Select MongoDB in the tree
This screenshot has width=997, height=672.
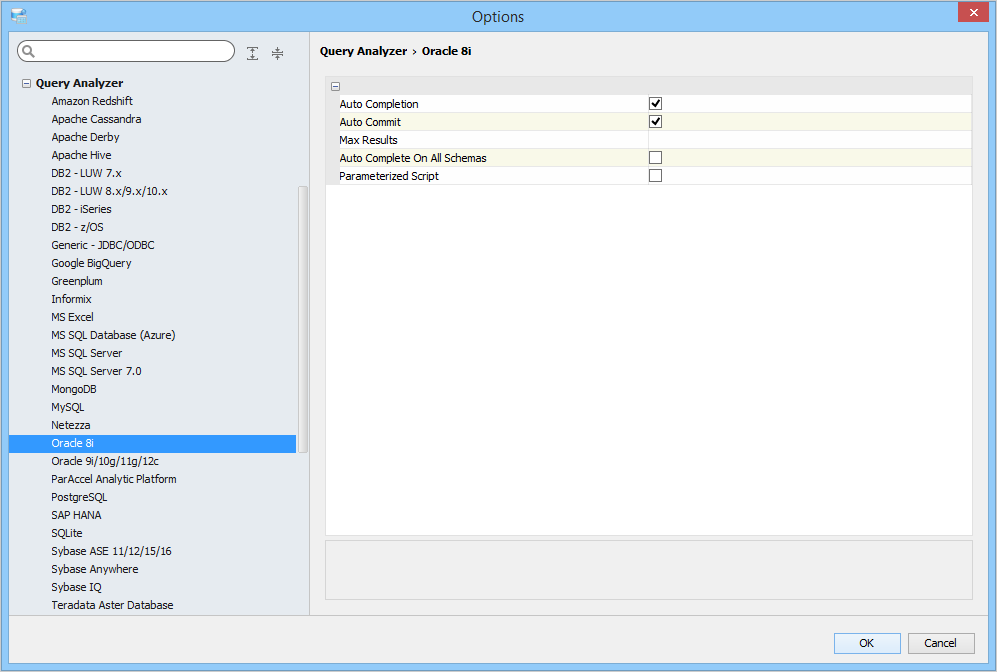pos(74,389)
